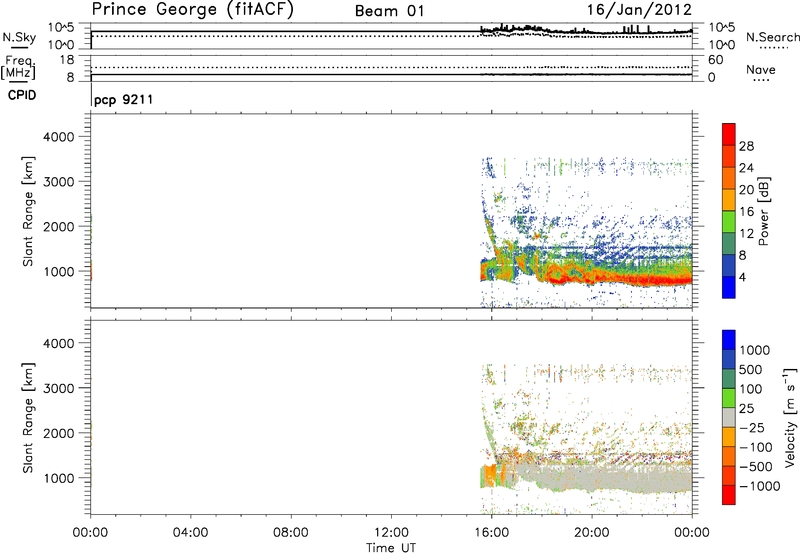This screenshot has width=800, height=554.
Task: Pick the yellow-orange 16–20 dB power segment
Action: coord(729,200)
